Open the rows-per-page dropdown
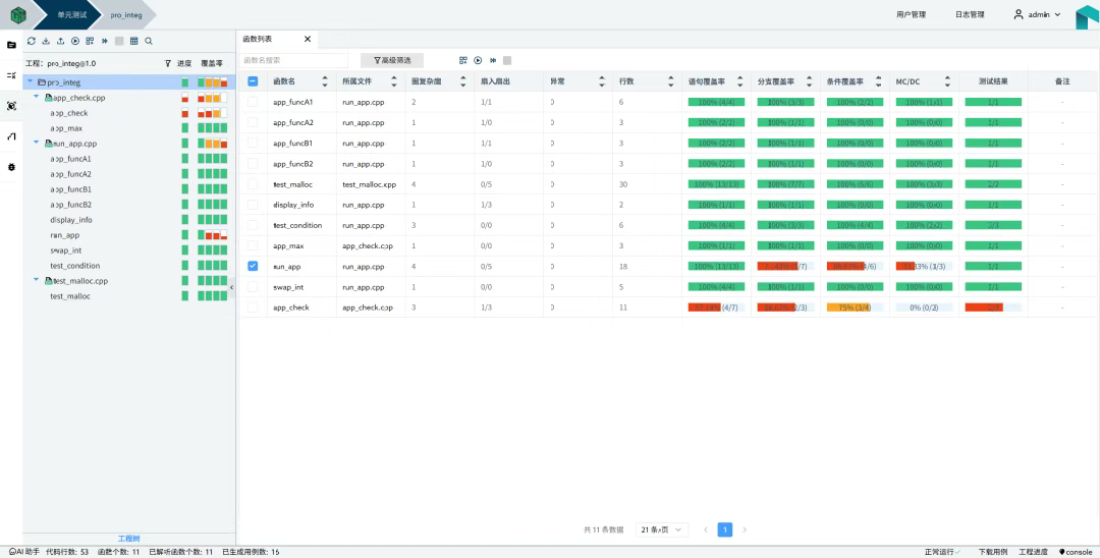The width and height of the screenshot is (1100, 558). point(664,529)
